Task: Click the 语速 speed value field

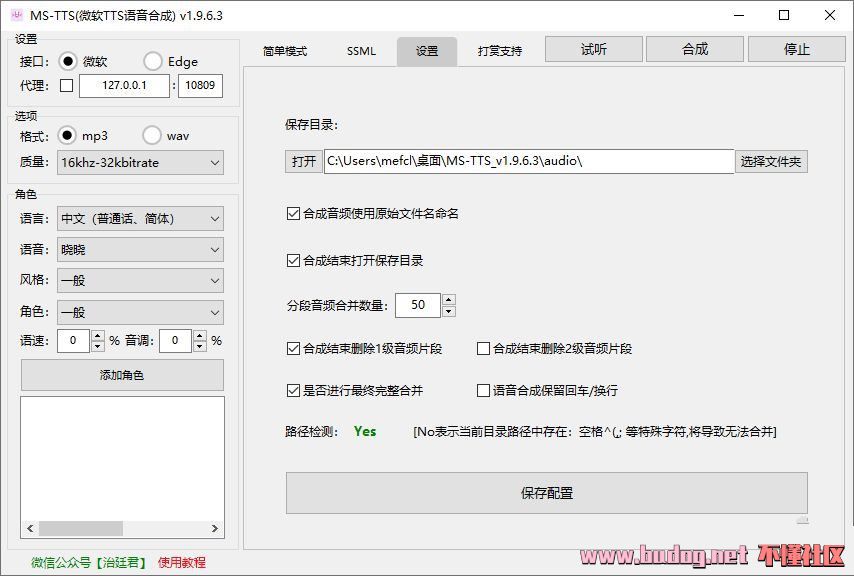Action: pos(74,341)
